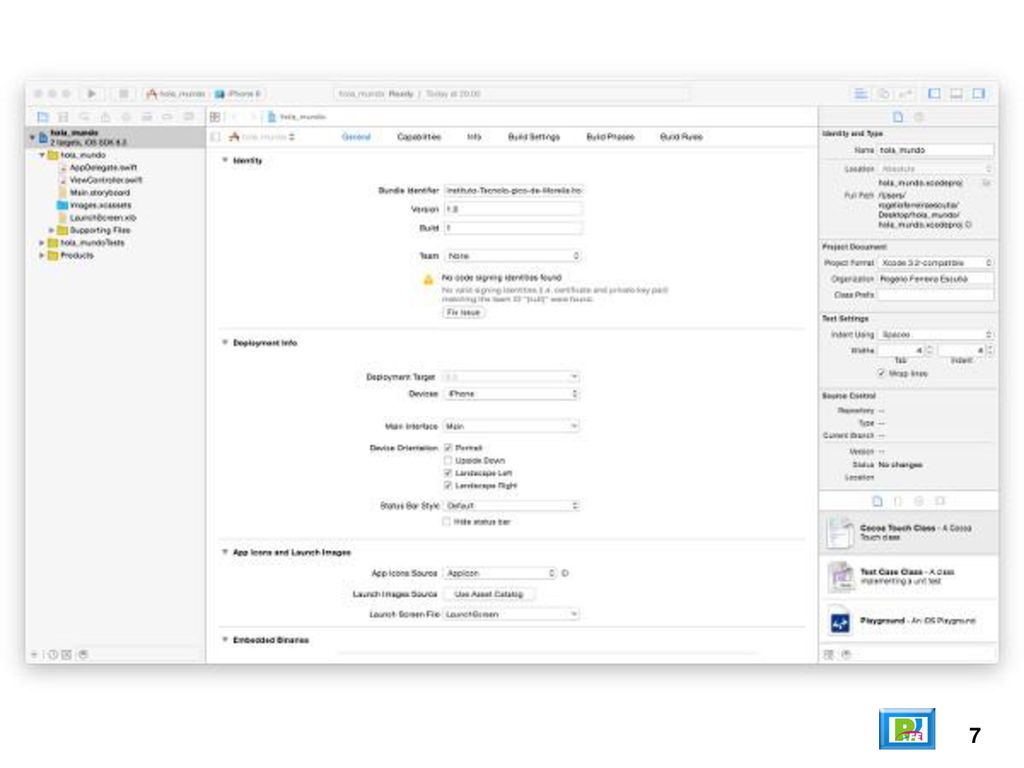
Task: Switch to the Build Rules tab
Action: (x=681, y=136)
